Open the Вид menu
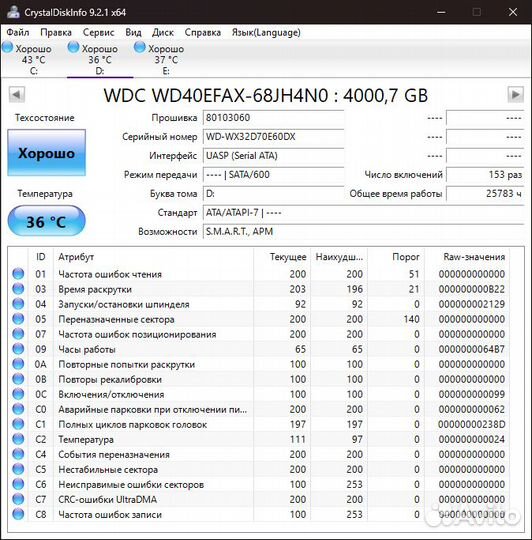This screenshot has width=532, height=540. (x=133, y=32)
